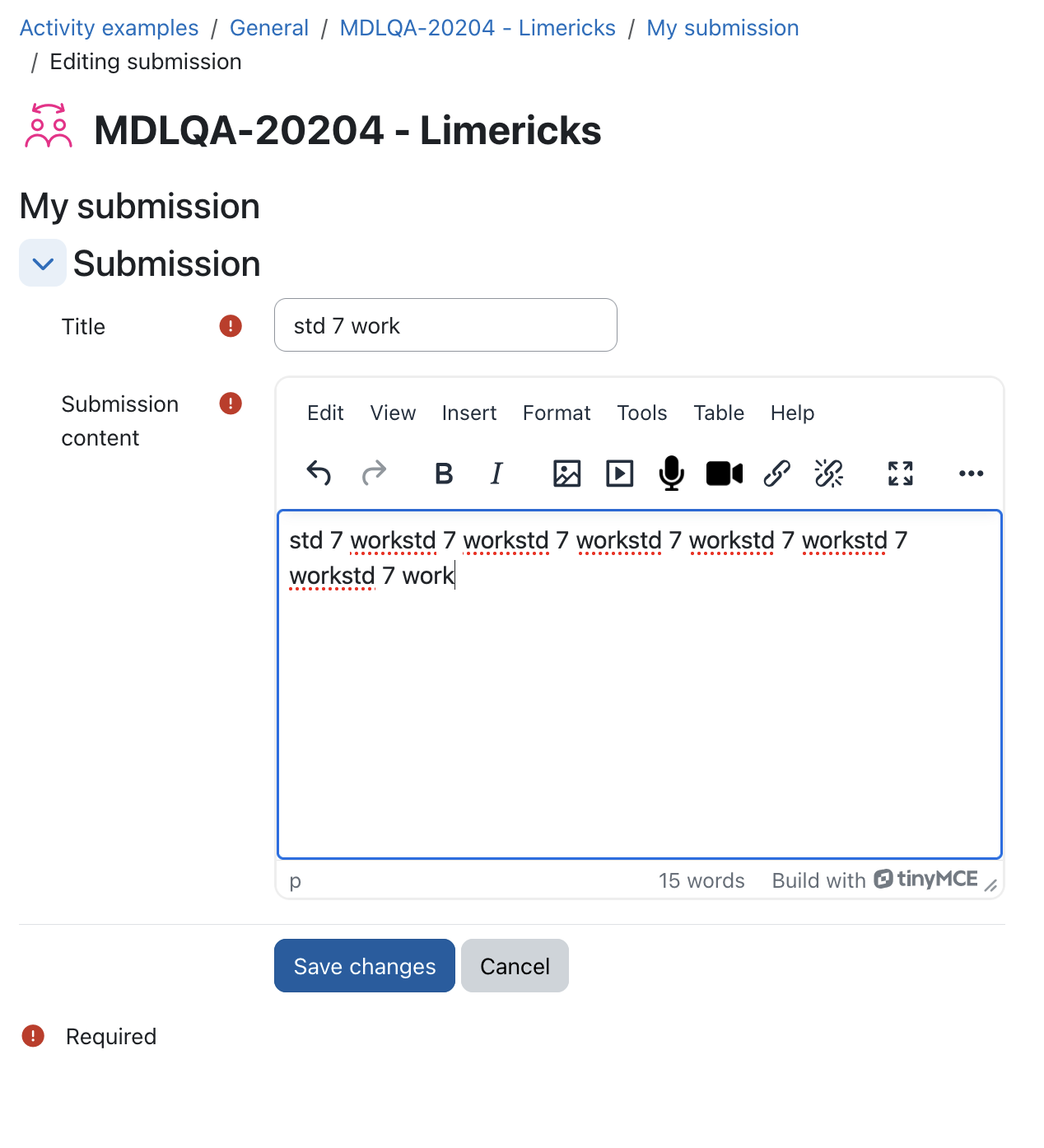1044x1148 pixels.
Task: Click into the Title input field
Action: coord(445,325)
